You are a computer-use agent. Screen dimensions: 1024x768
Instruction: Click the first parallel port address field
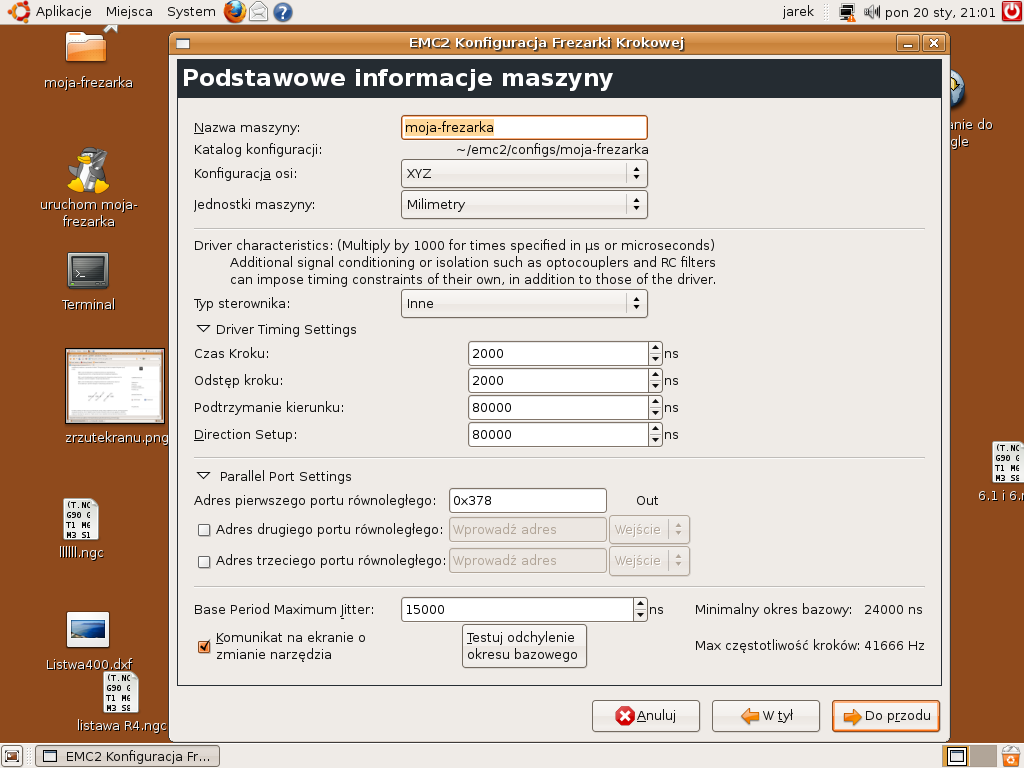(528, 501)
